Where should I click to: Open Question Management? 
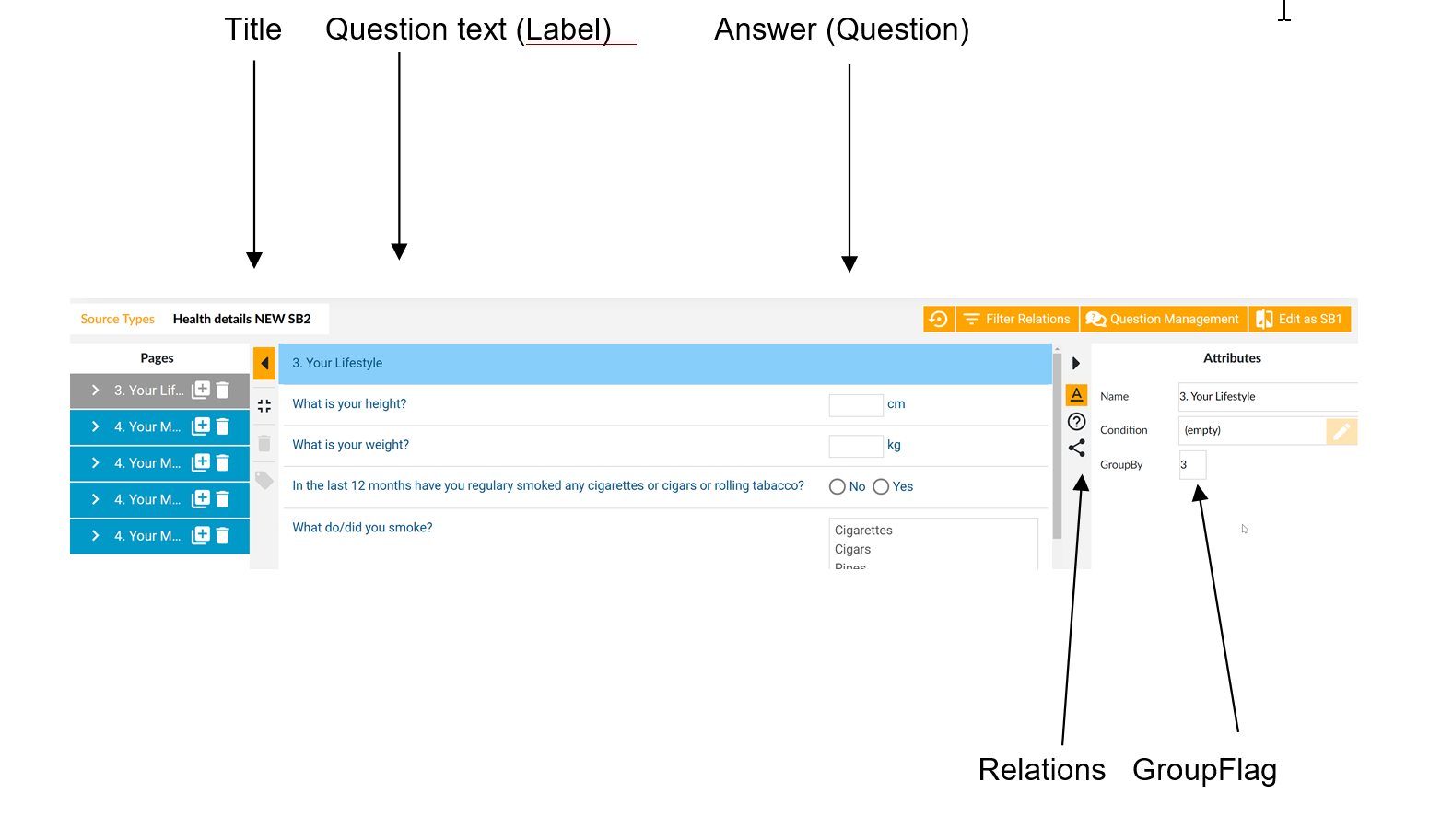point(1164,319)
